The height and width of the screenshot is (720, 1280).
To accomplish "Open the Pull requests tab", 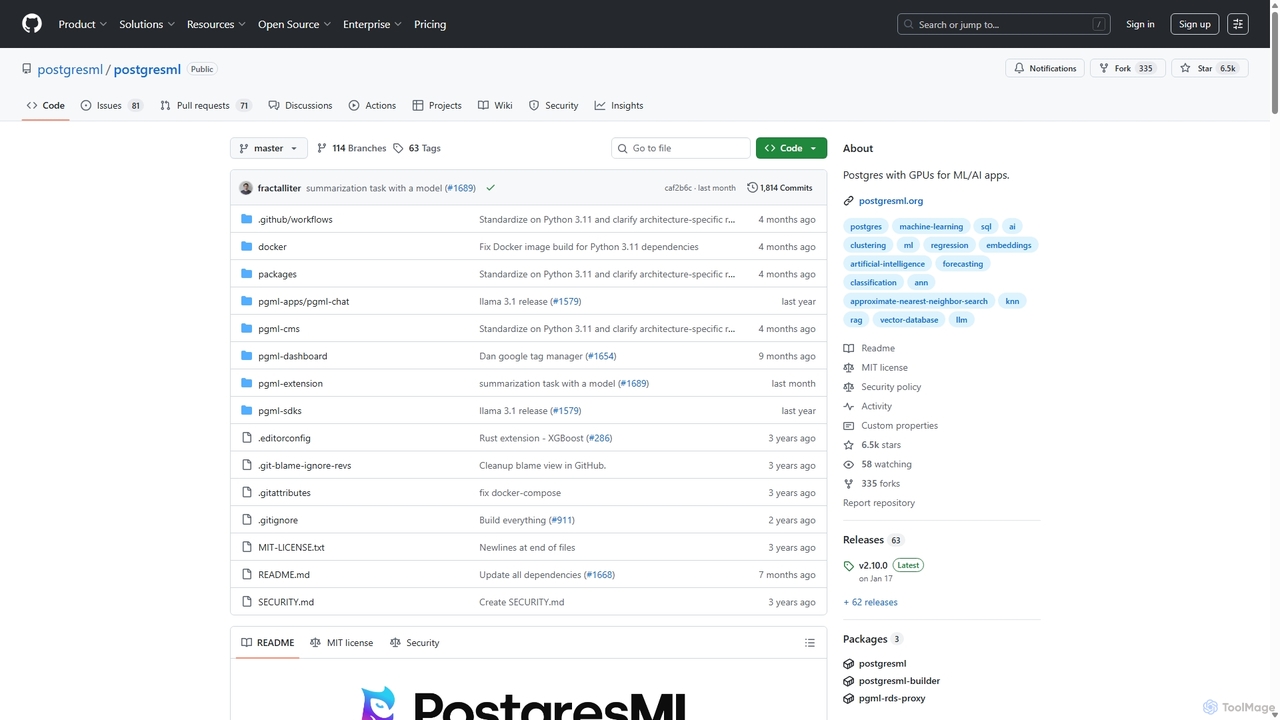I will pyautogui.click(x=205, y=105).
